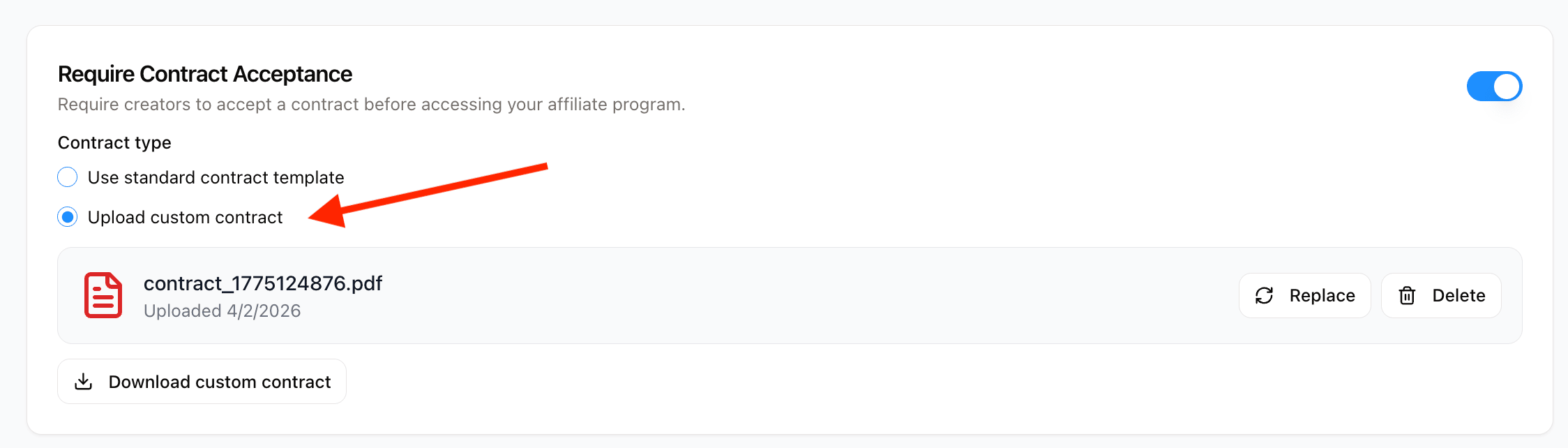Click the download tray arrow icon
The height and width of the screenshot is (448, 1568).
click(84, 382)
